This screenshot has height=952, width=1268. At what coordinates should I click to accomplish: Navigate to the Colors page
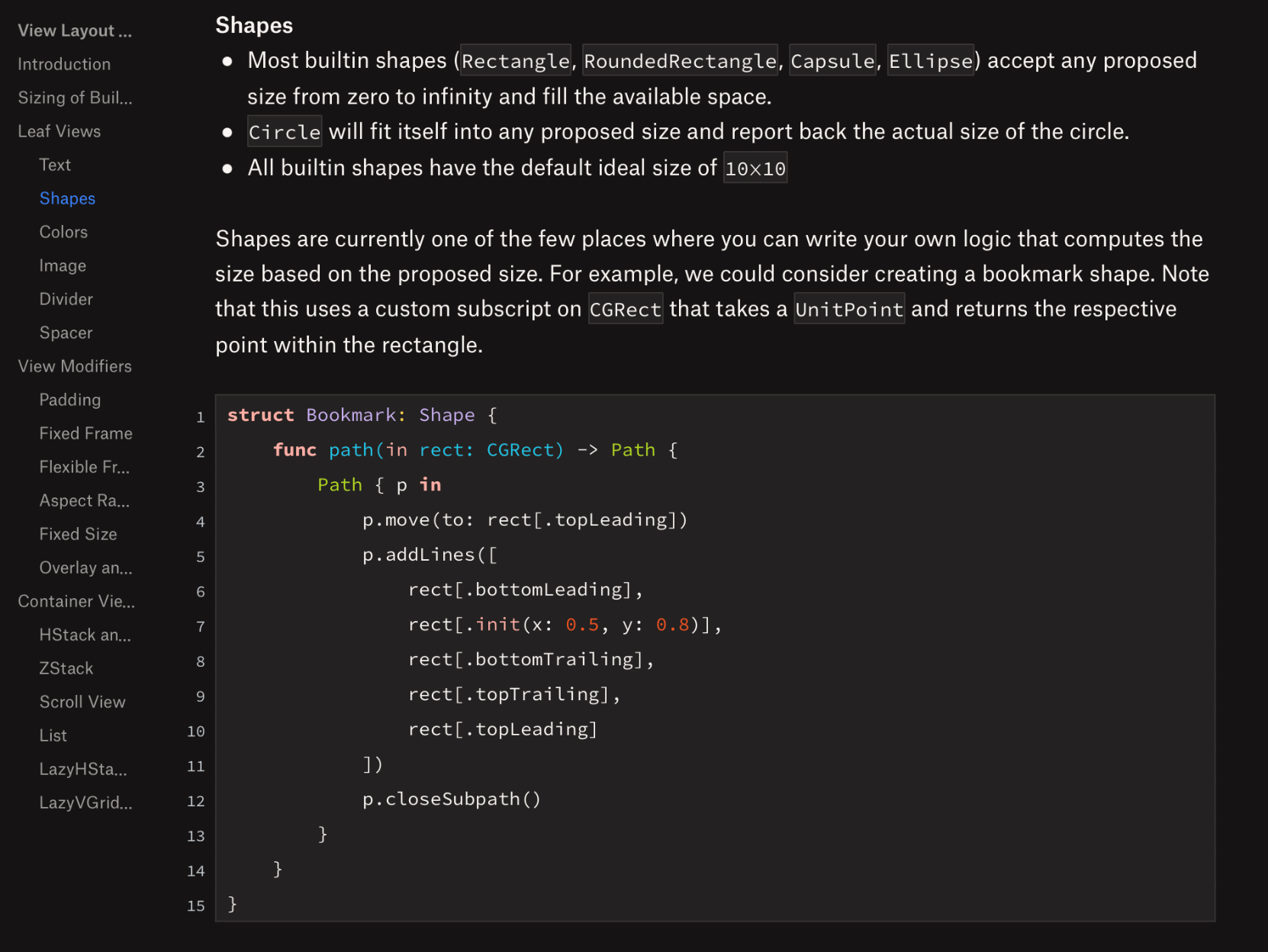[63, 232]
